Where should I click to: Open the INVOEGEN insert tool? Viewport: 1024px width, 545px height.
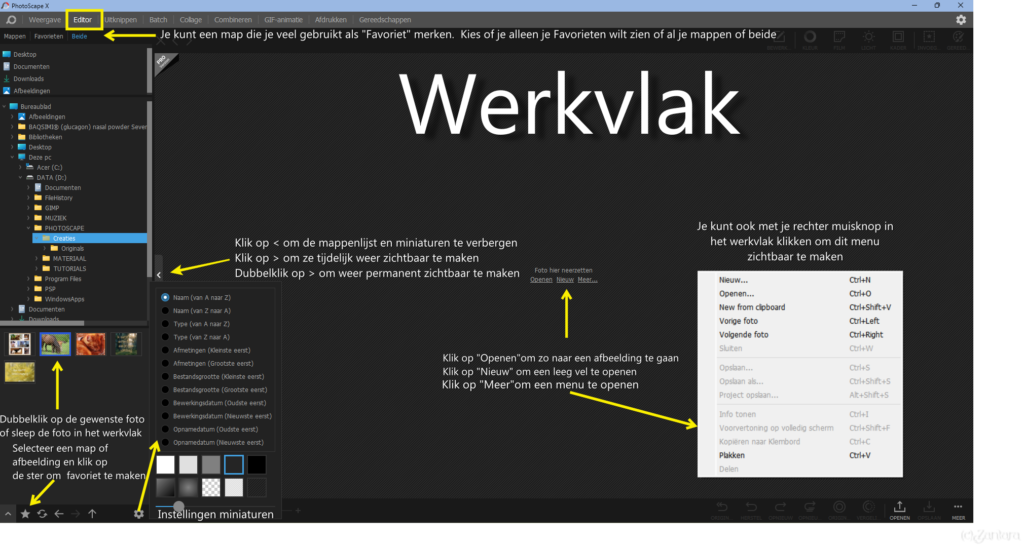click(927, 40)
